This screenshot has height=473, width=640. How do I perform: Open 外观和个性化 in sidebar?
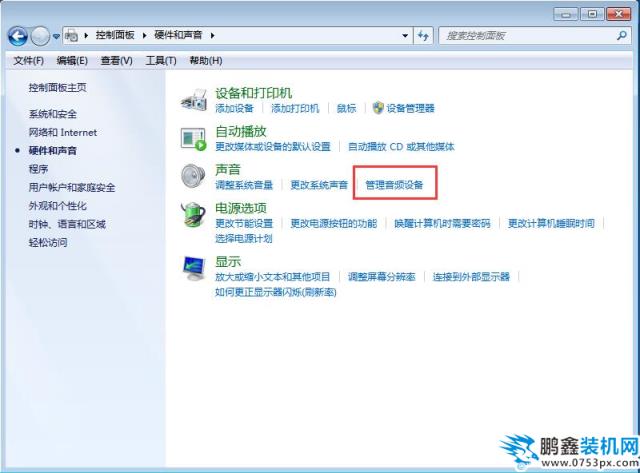pos(58,206)
